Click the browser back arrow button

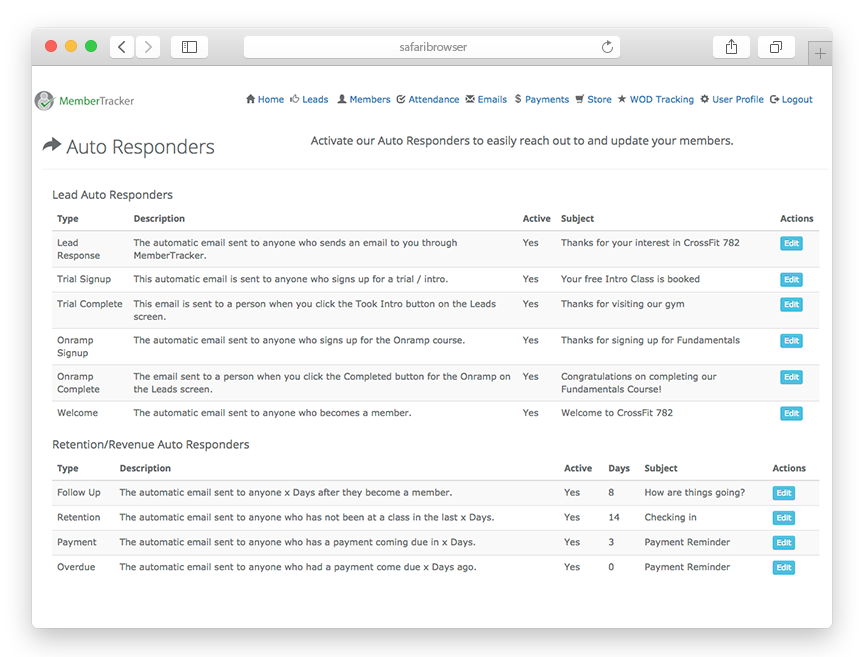122,47
